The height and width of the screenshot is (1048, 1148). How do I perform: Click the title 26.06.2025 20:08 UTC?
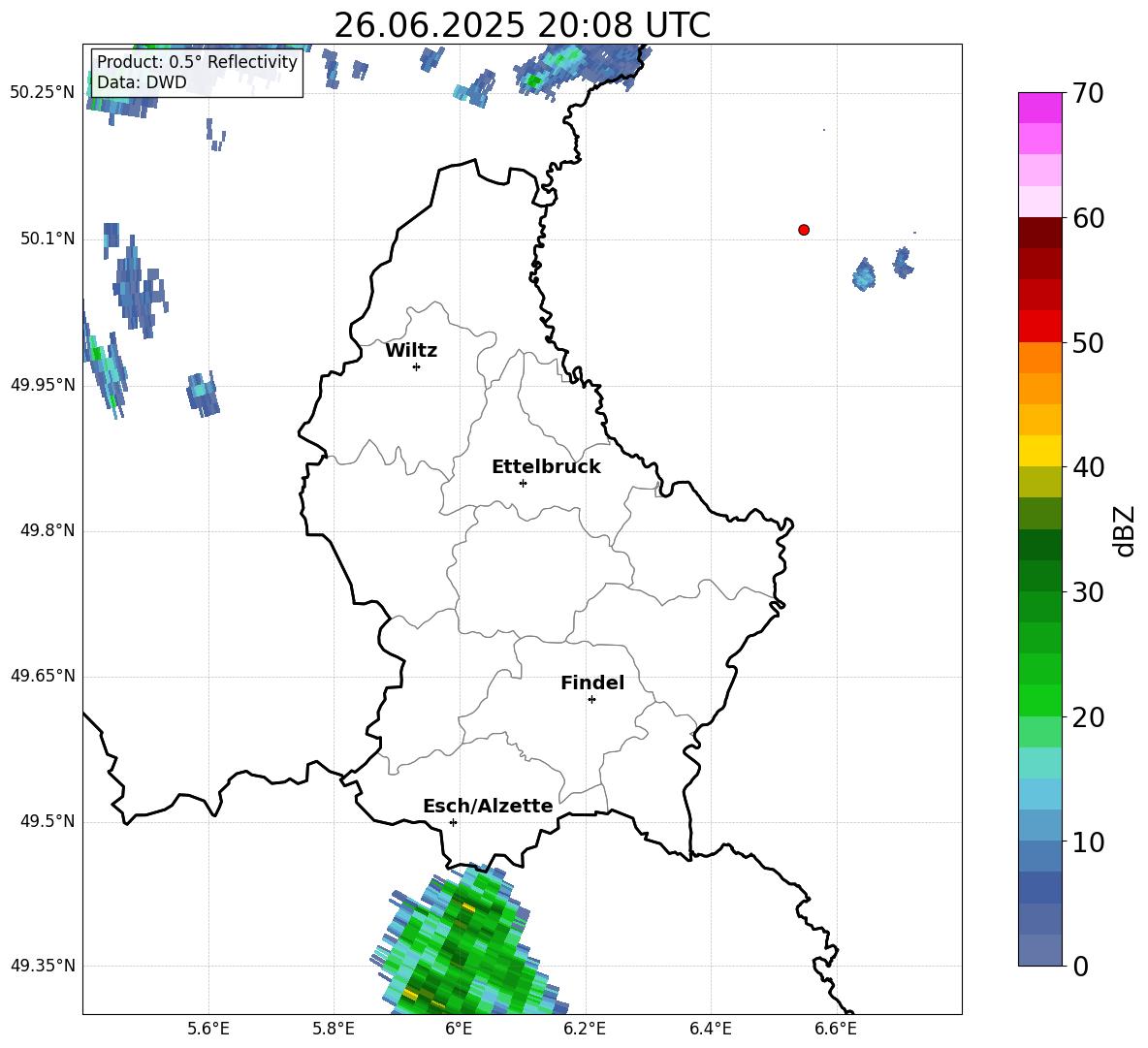click(522, 25)
